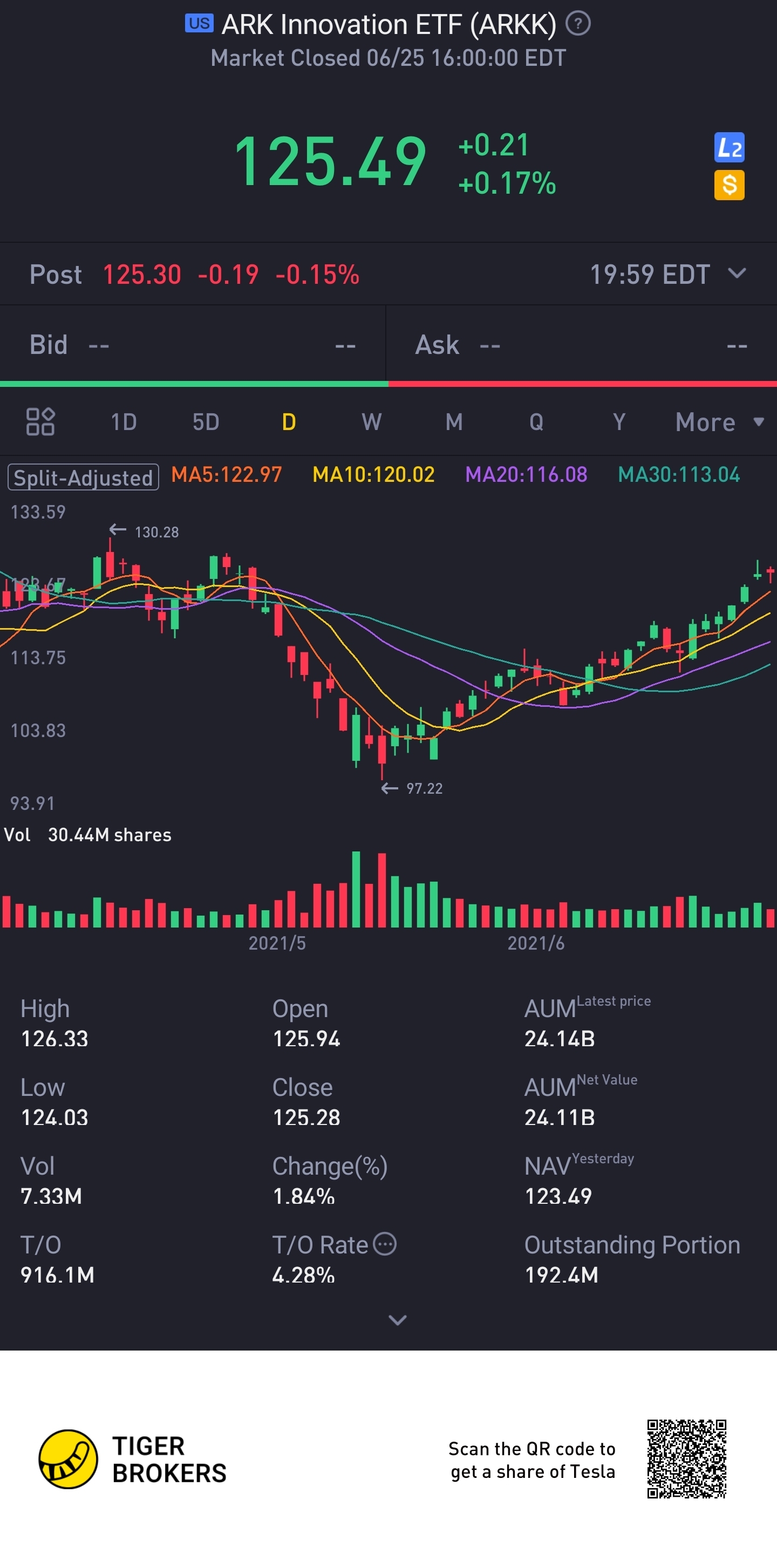Tap the High value 126.33
This screenshot has height=1568, width=777.
(55, 1039)
